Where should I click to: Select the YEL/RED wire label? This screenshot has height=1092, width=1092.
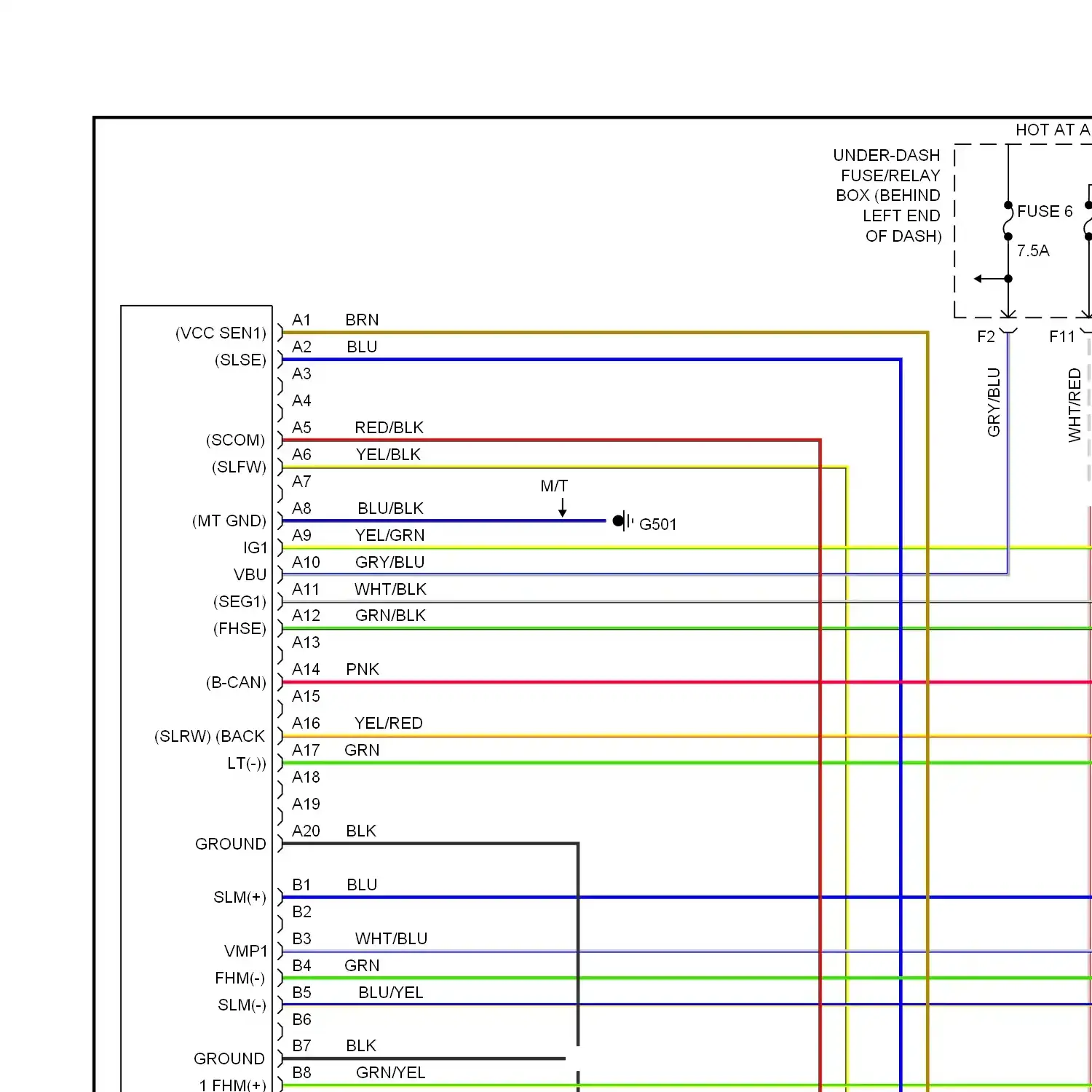(389, 724)
